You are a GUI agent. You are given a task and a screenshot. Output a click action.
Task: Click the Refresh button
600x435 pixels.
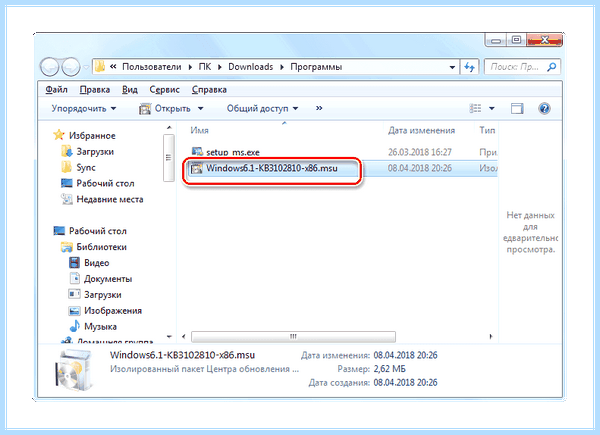[x=469, y=67]
